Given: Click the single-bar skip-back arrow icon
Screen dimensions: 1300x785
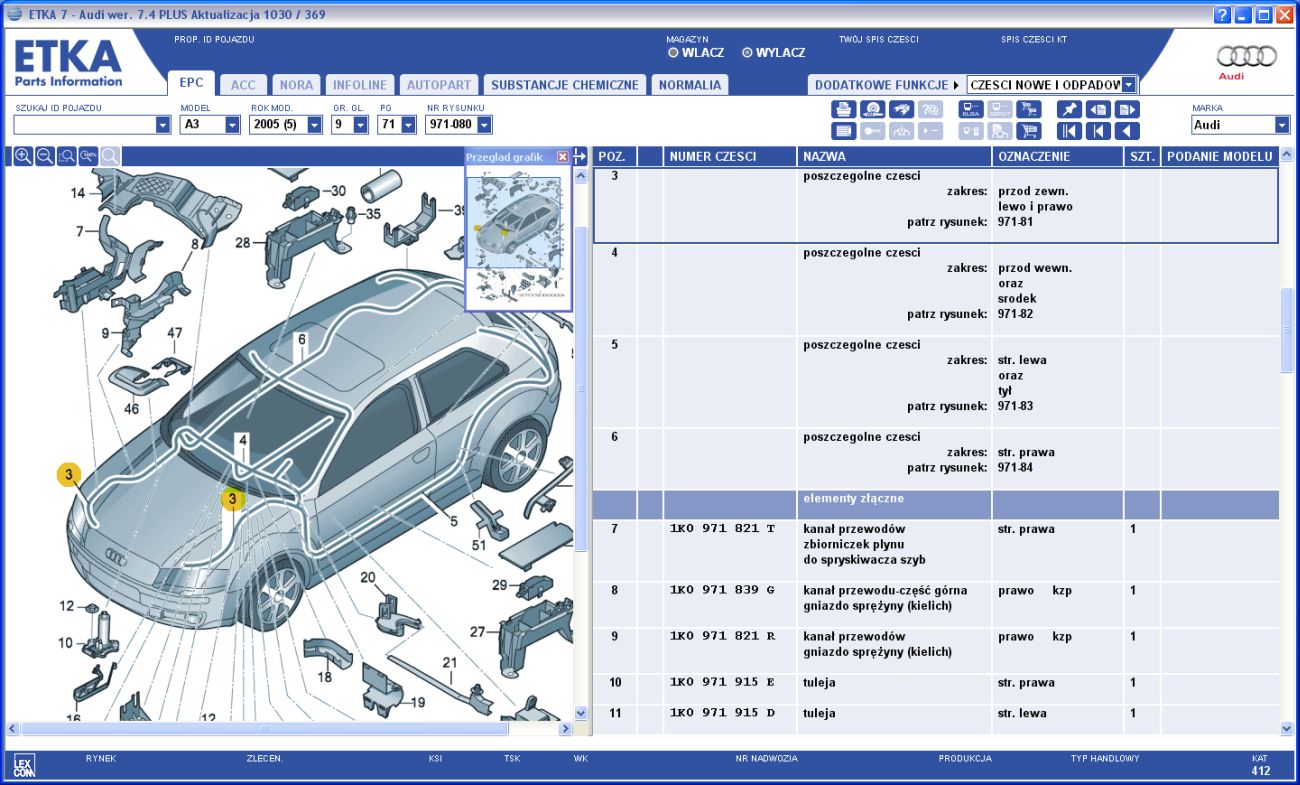Looking at the screenshot, I should coord(1098,131).
